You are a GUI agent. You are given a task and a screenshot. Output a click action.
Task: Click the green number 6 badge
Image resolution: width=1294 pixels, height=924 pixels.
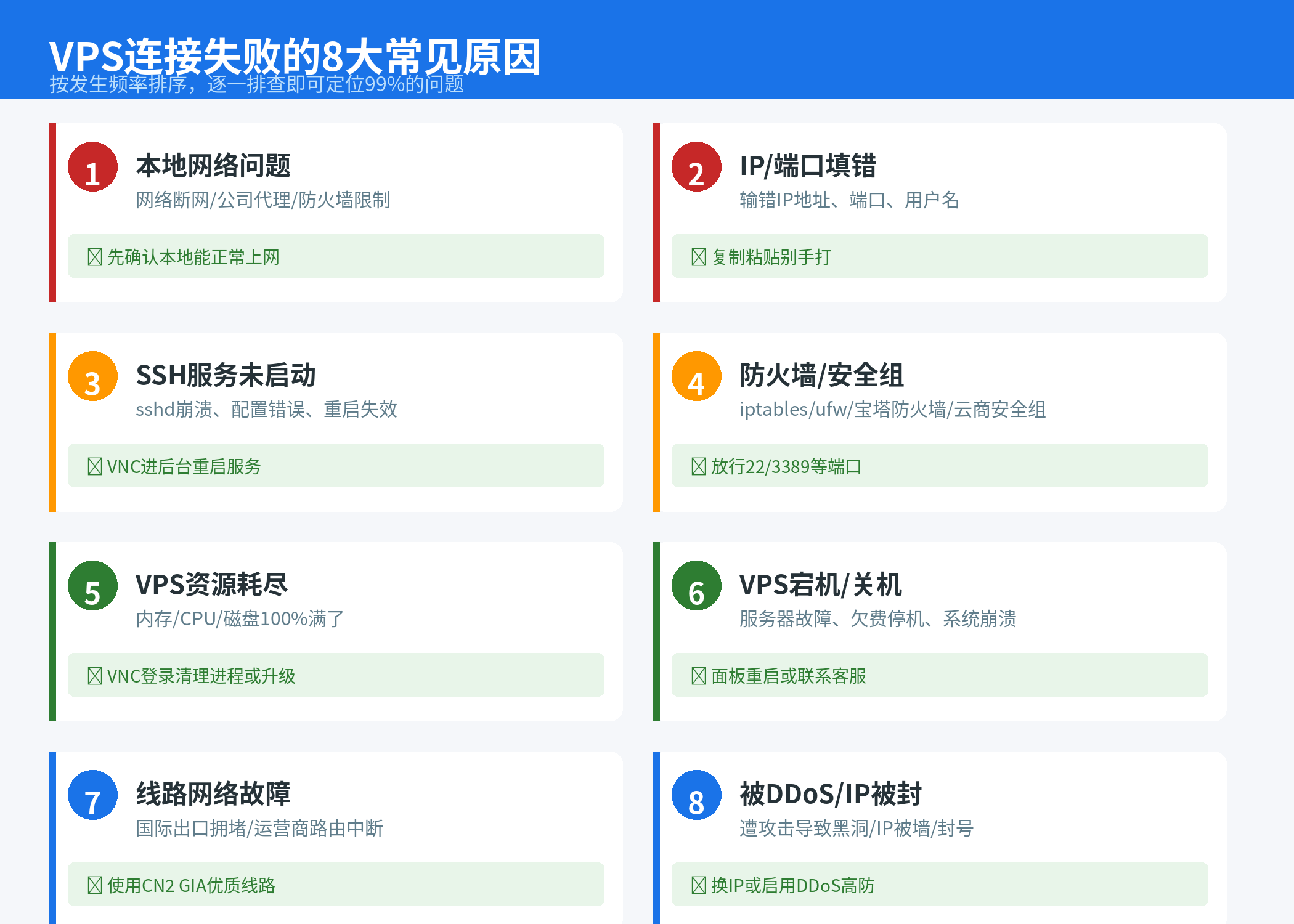tap(696, 586)
